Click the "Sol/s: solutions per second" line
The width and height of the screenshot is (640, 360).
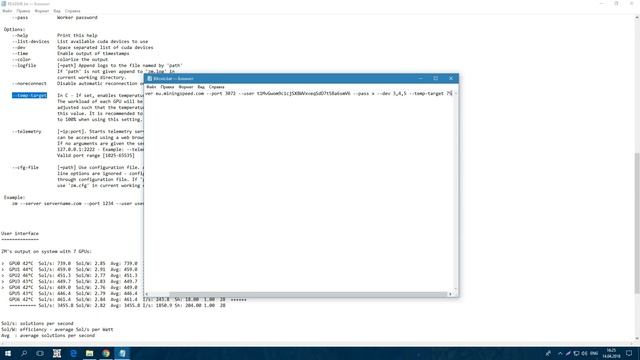pyautogui.click(x=37, y=323)
